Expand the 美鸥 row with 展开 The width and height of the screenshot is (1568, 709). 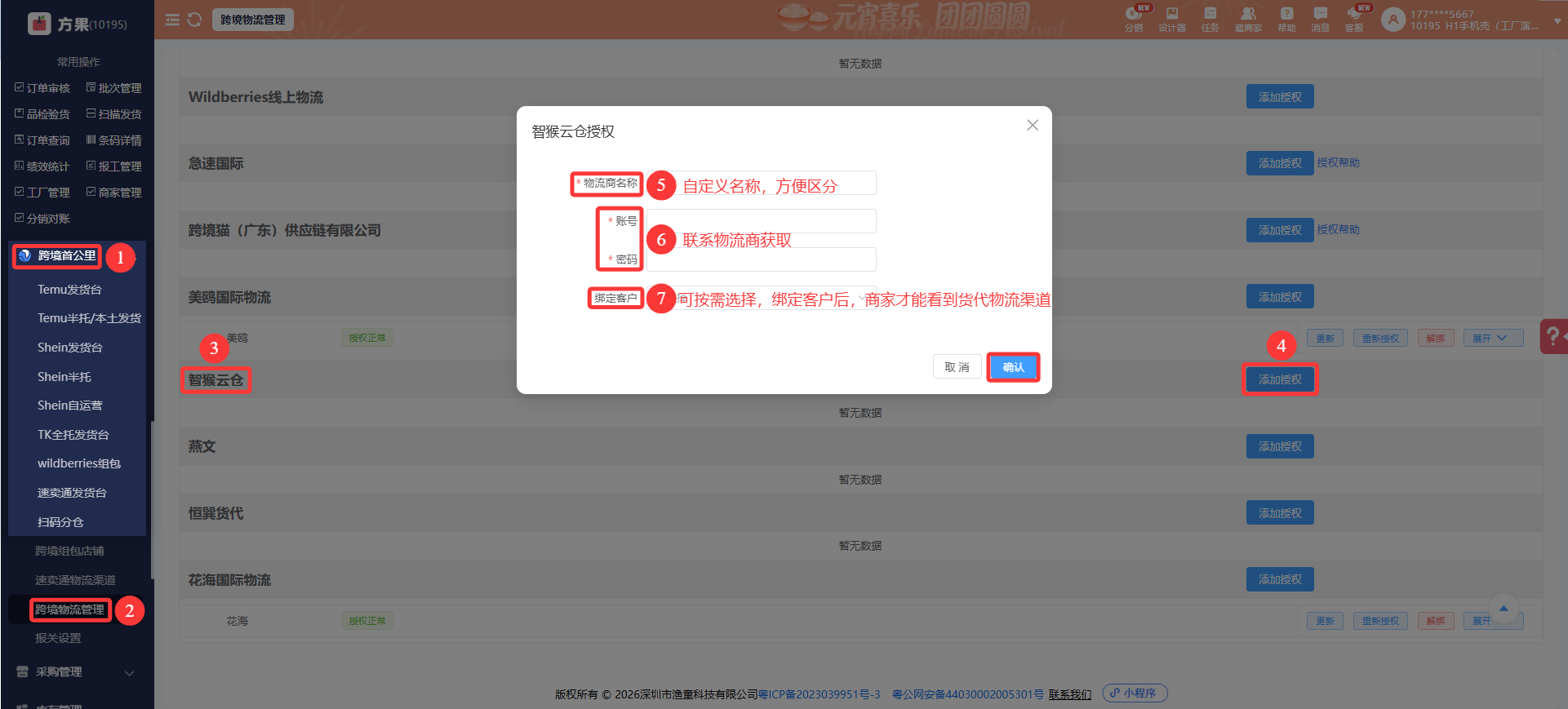(x=1493, y=338)
